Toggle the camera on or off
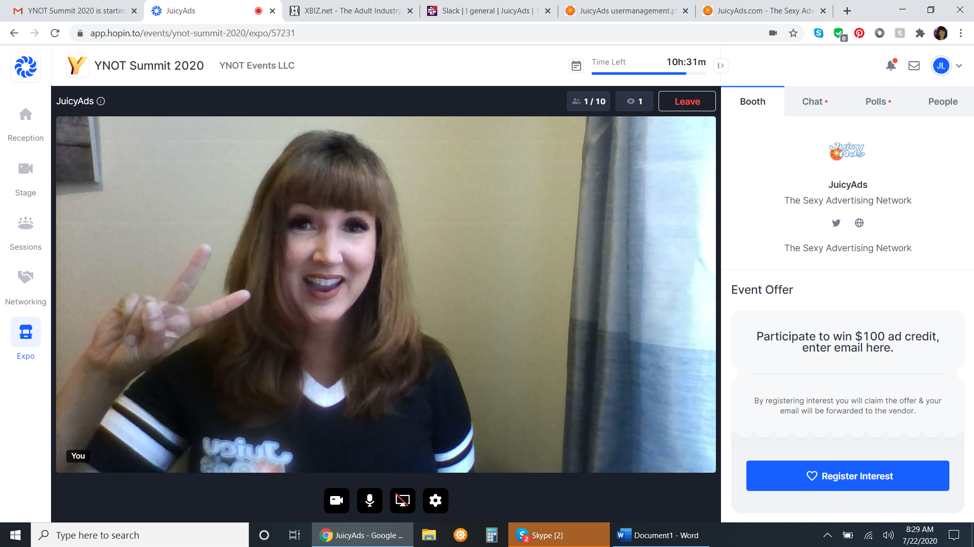The height and width of the screenshot is (547, 974). [x=336, y=500]
